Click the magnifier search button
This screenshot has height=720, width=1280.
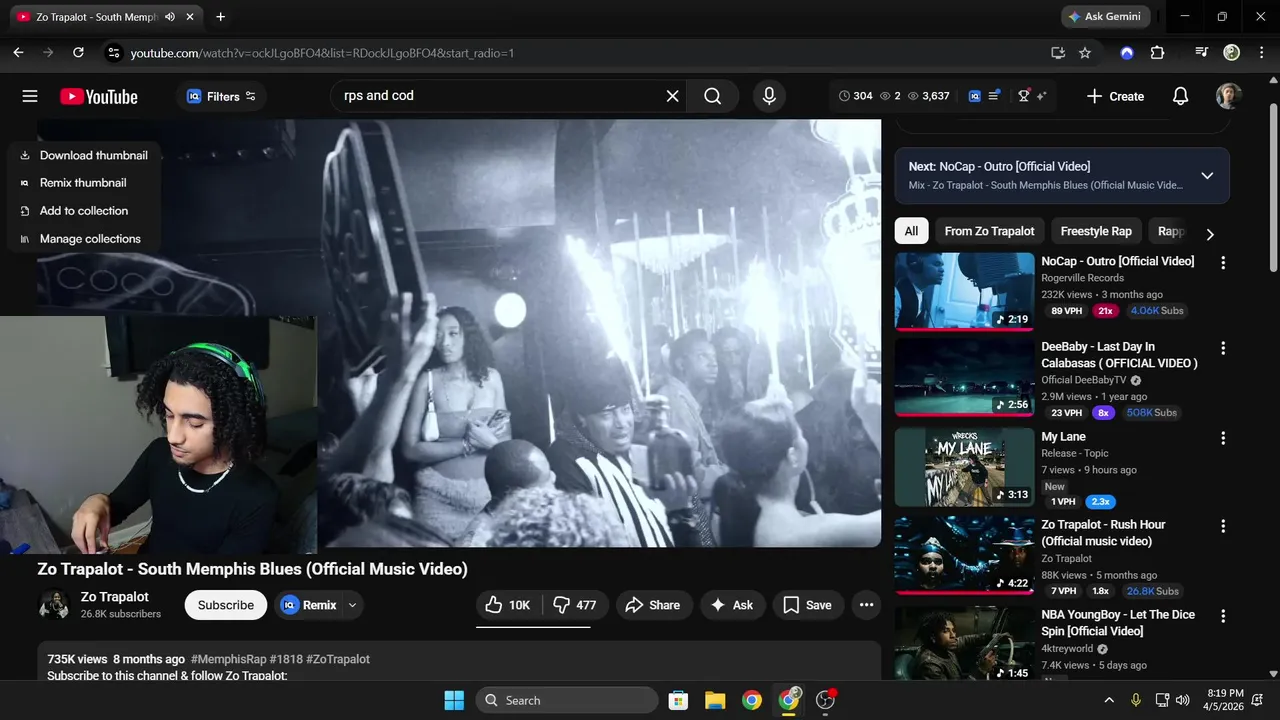click(x=712, y=96)
